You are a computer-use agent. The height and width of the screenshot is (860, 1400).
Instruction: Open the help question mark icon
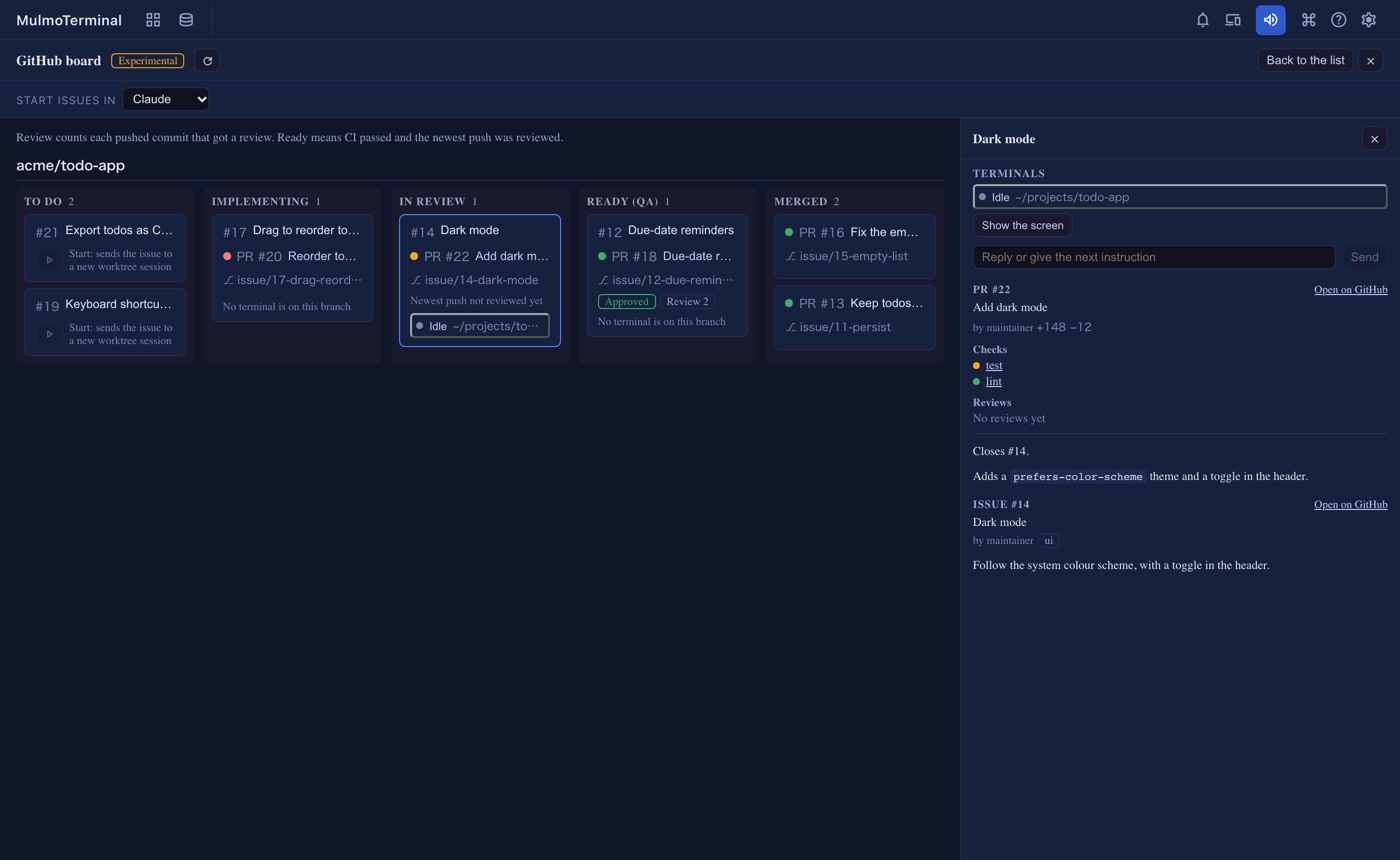pyautogui.click(x=1339, y=20)
